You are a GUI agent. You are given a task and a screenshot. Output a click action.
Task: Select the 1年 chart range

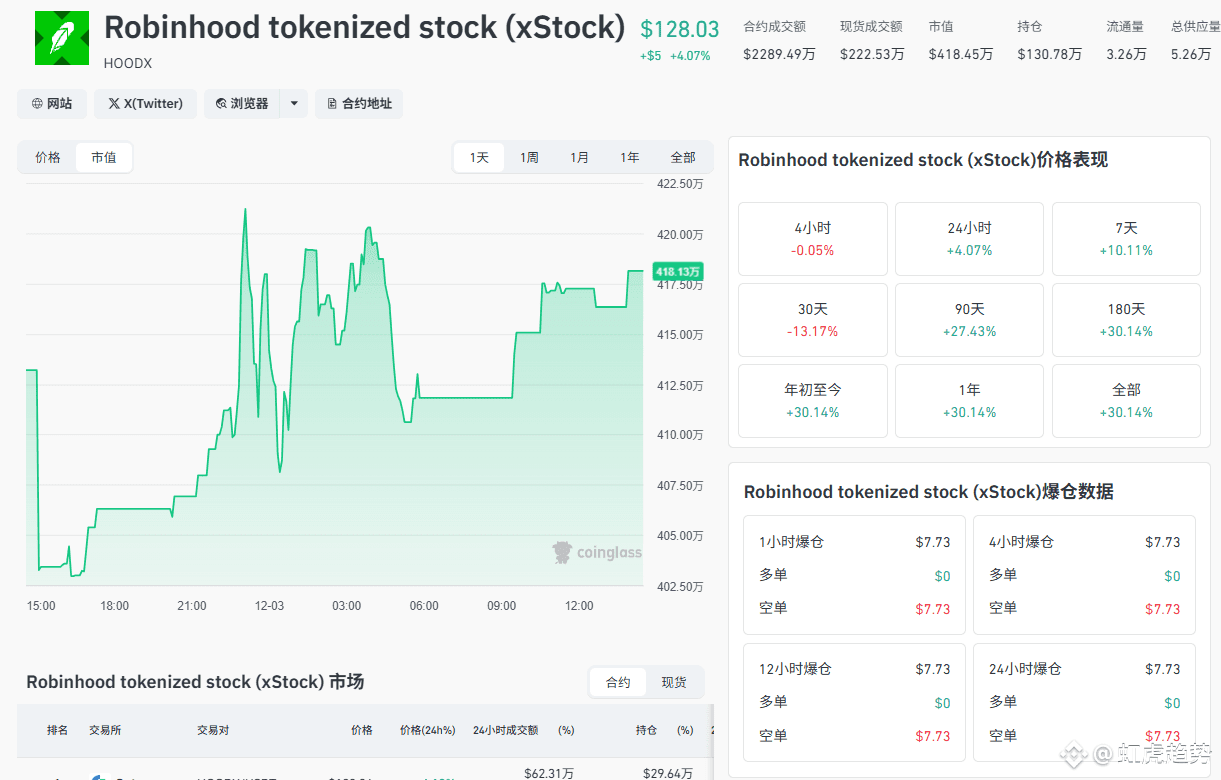[629, 158]
